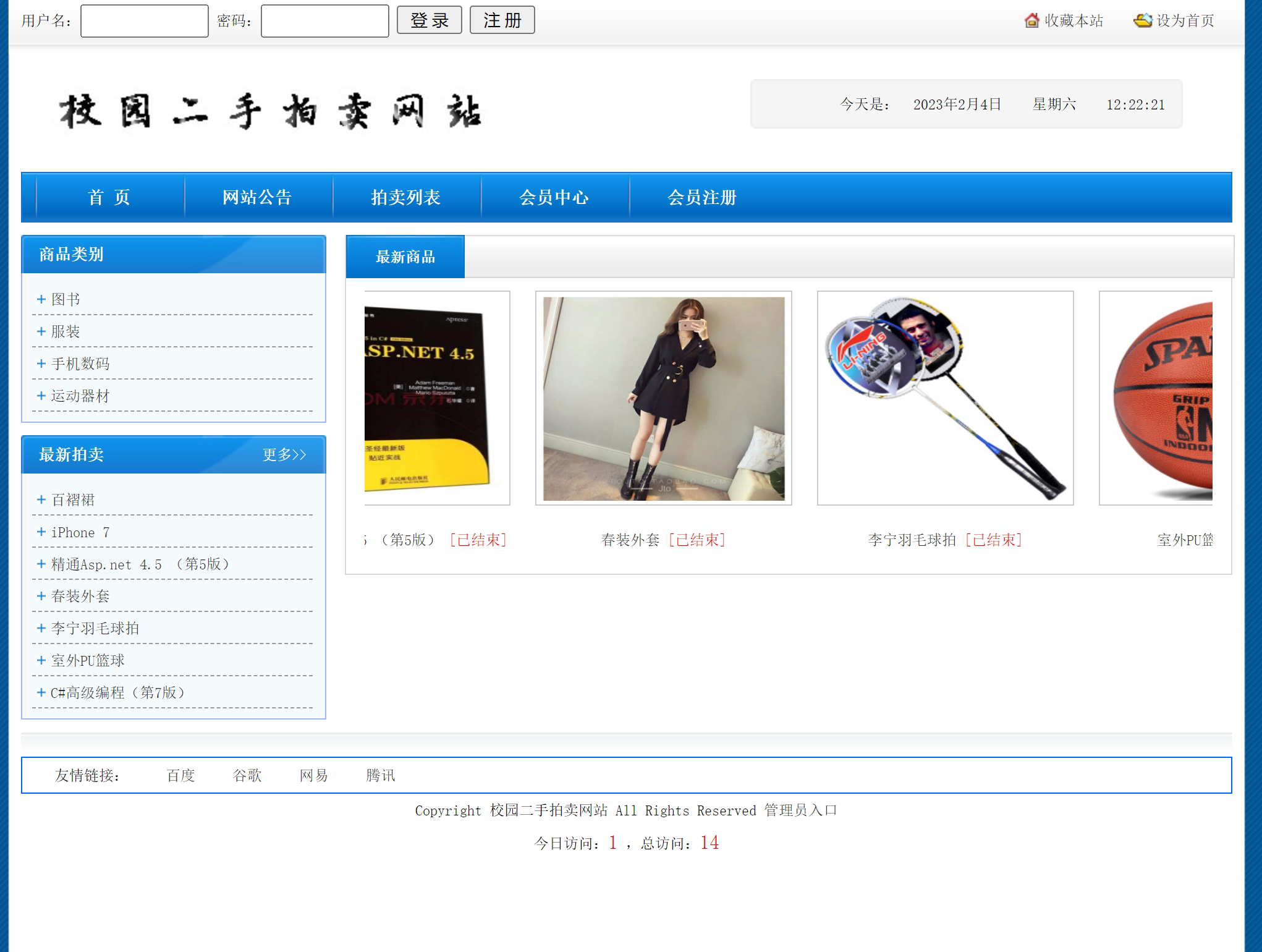Click the plus icon next to 图书

pyautogui.click(x=41, y=299)
